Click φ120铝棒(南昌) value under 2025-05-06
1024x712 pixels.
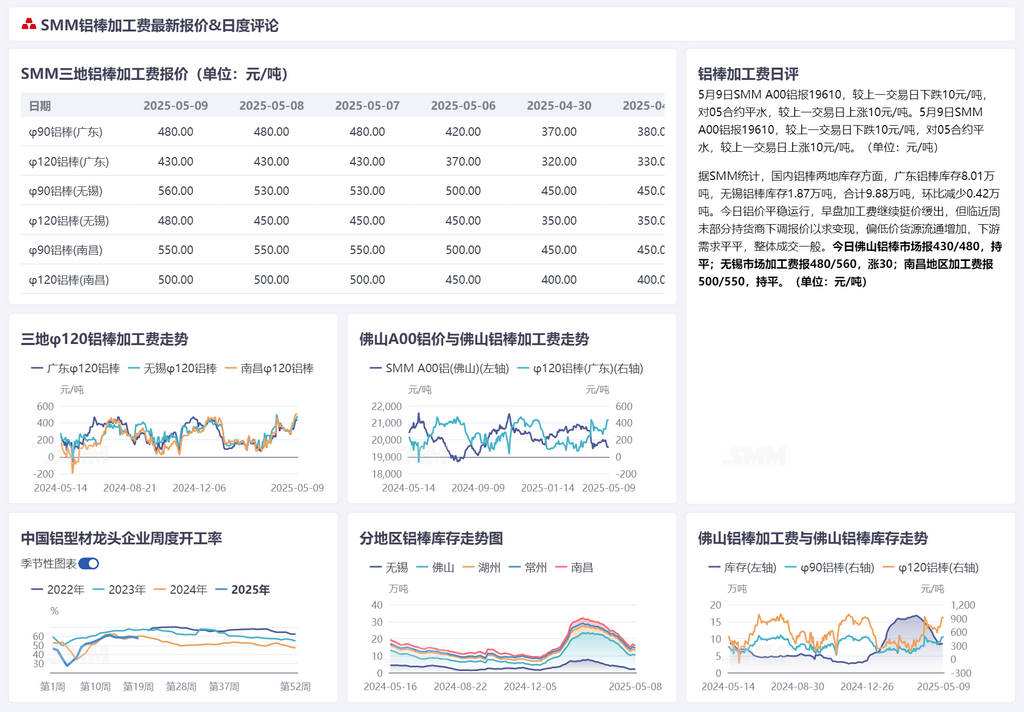[463, 280]
